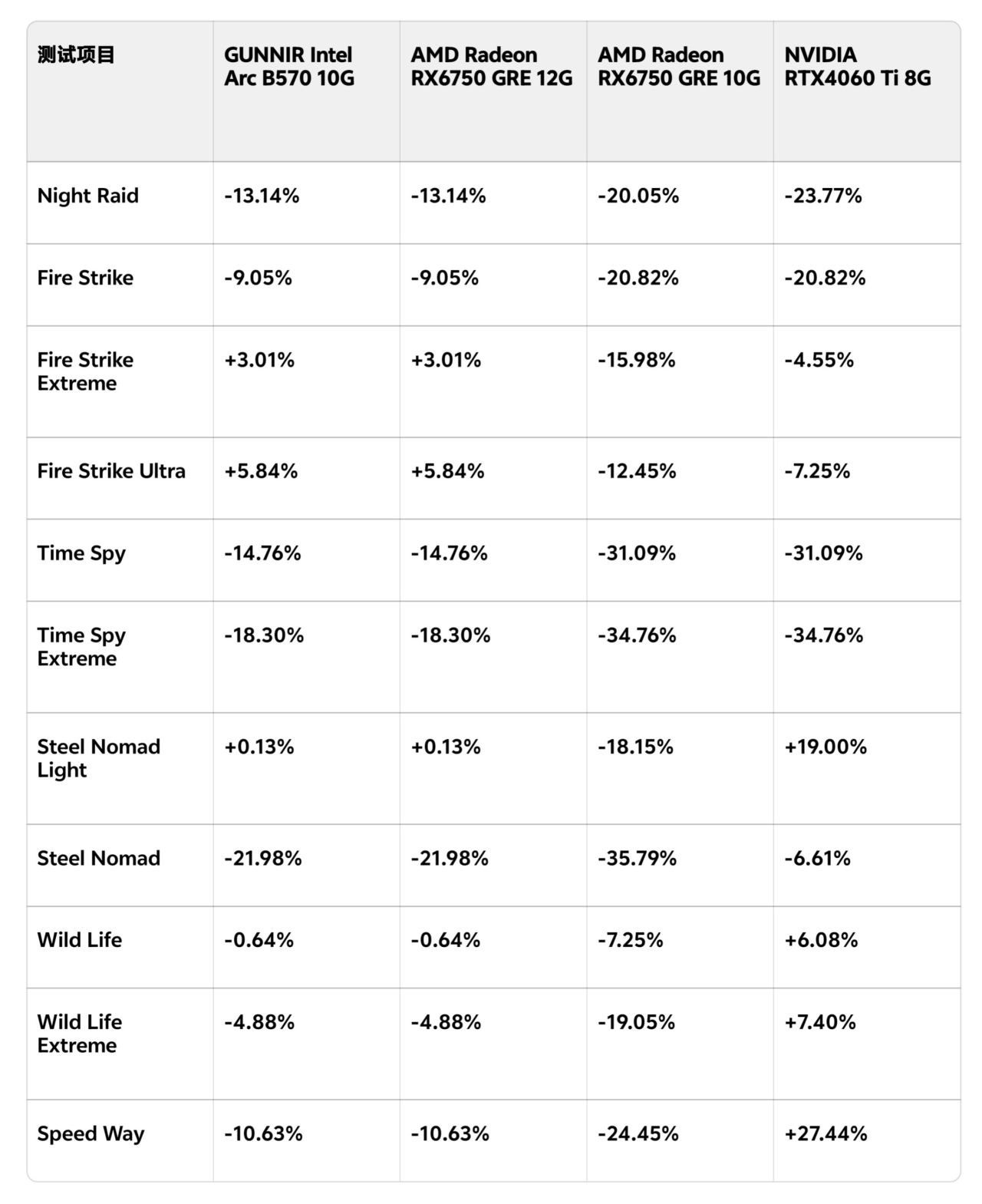This screenshot has width=982, height=1204.
Task: Select the -24.45% Speed Way value
Action: click(638, 1133)
